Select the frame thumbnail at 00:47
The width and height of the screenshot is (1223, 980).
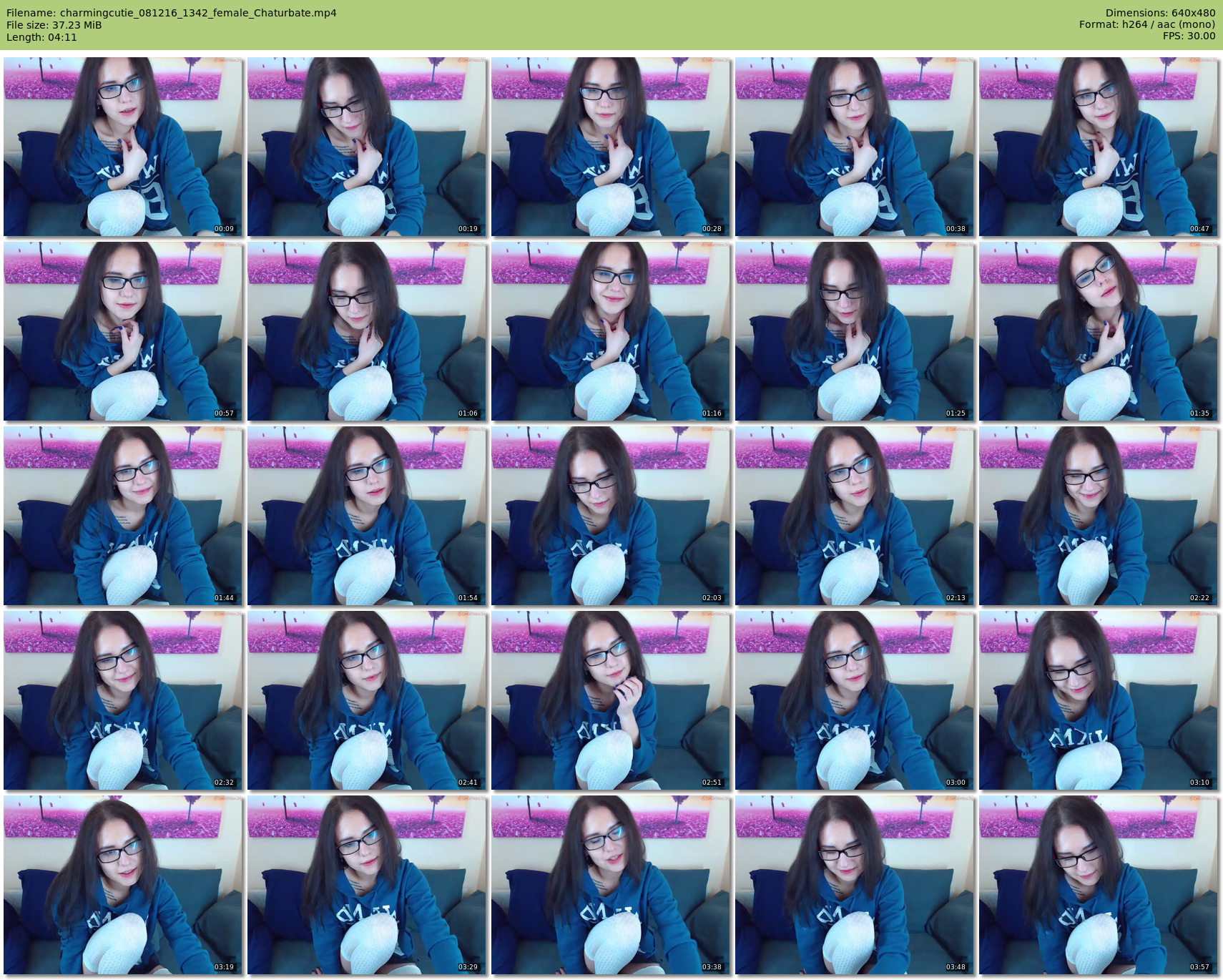tap(1099, 147)
